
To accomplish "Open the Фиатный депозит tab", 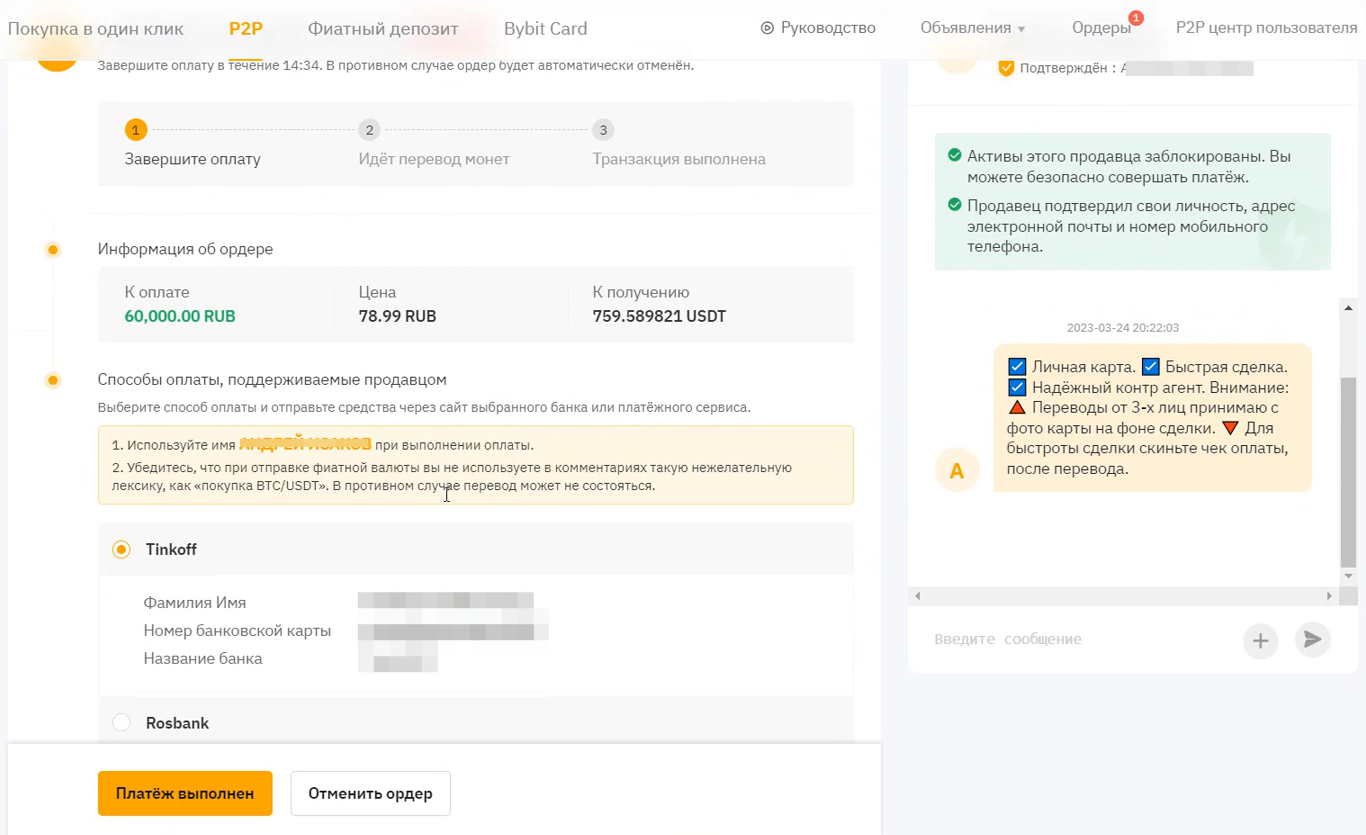I will pyautogui.click(x=383, y=28).
